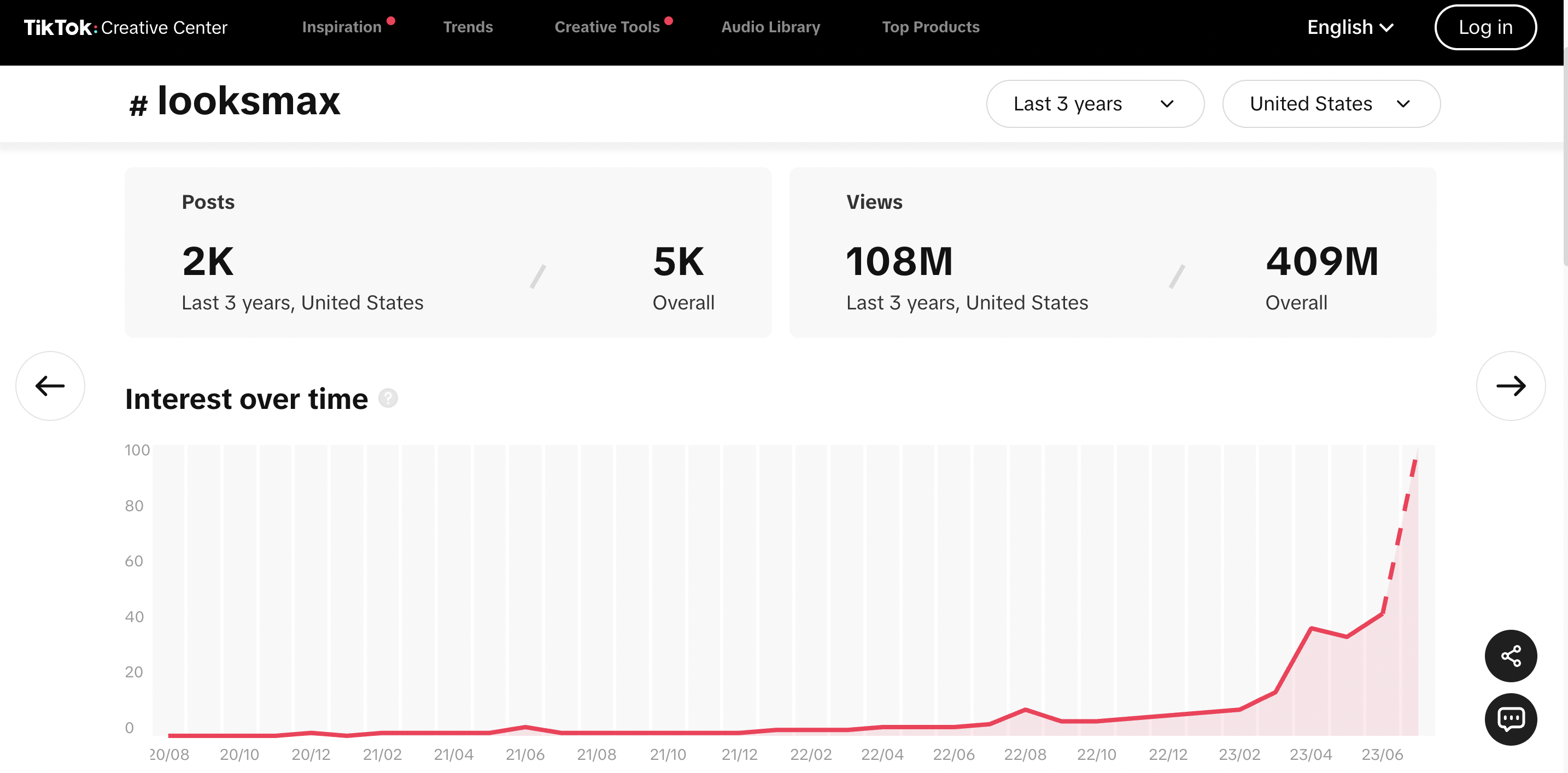This screenshot has height=773, width=1568.
Task: Go to Audio Library
Action: coord(771,27)
